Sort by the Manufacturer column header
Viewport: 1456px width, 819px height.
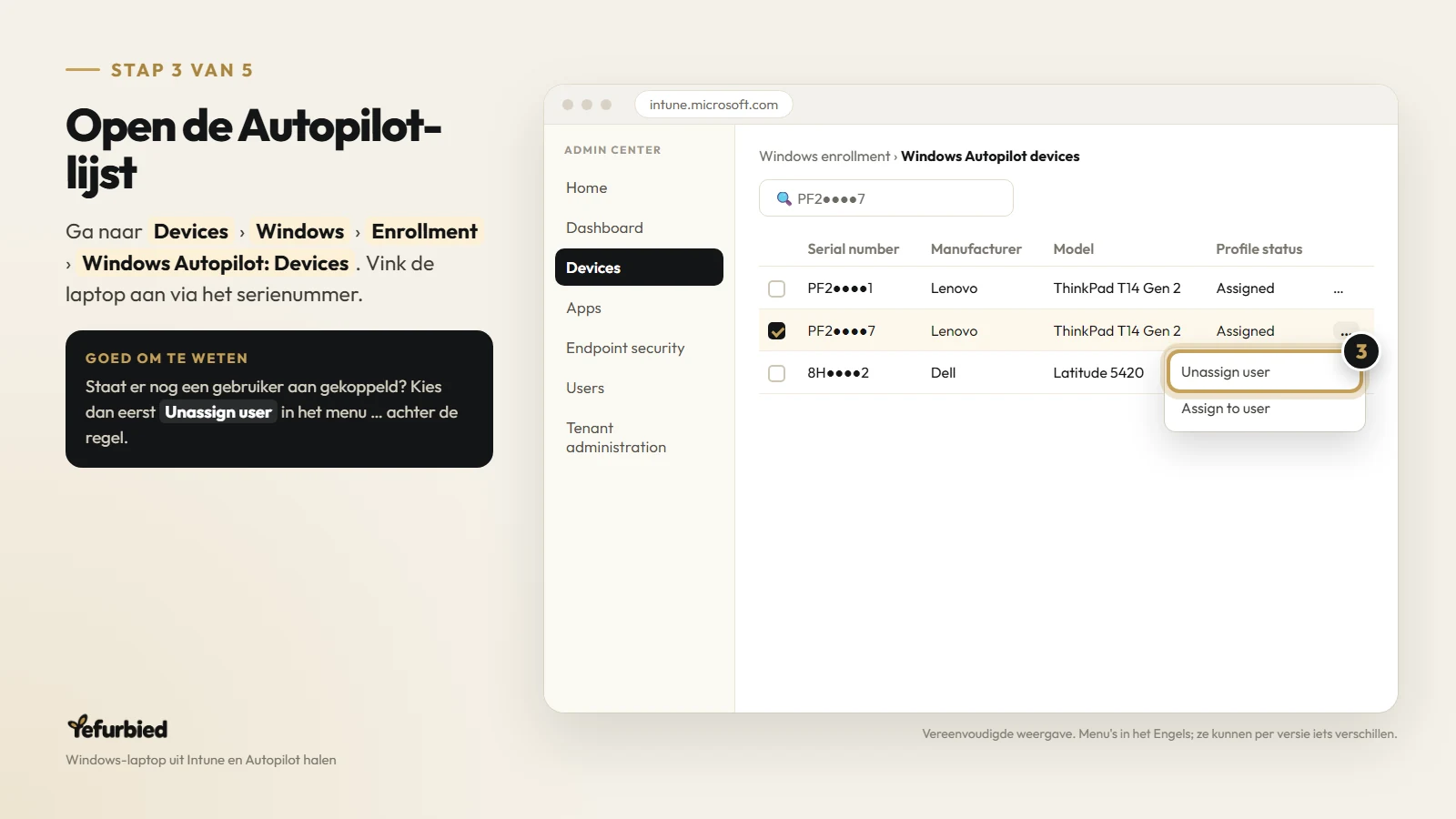(x=976, y=249)
